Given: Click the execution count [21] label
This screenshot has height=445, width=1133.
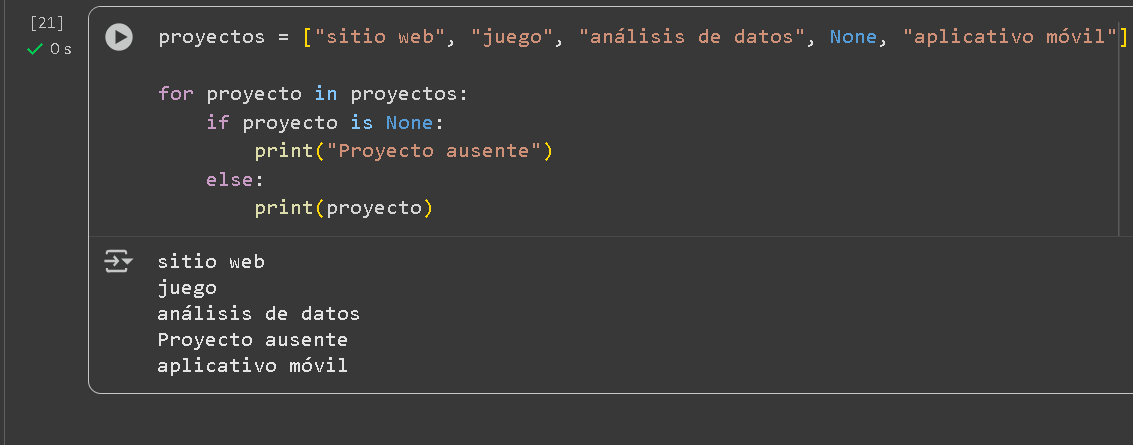Looking at the screenshot, I should click(x=48, y=23).
